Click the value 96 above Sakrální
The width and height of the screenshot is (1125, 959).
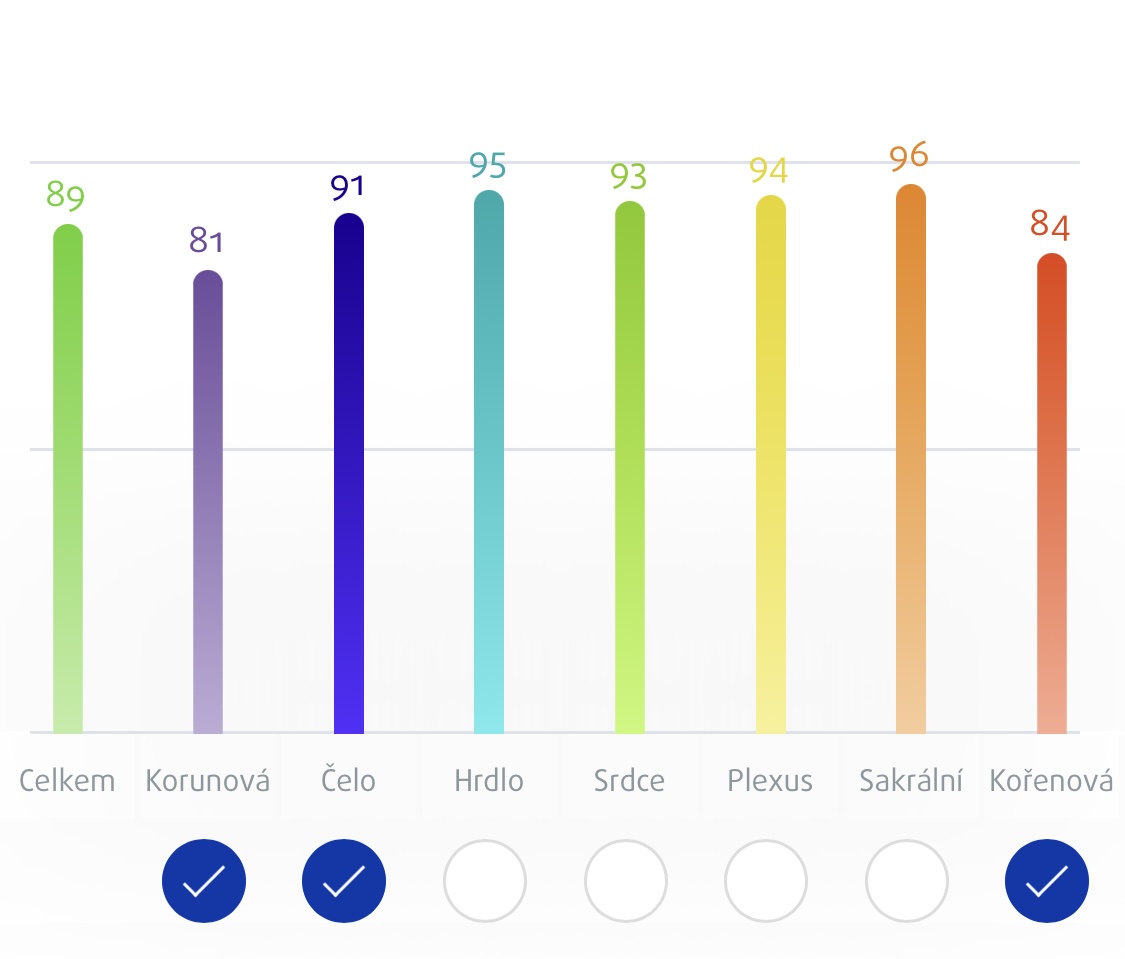909,156
